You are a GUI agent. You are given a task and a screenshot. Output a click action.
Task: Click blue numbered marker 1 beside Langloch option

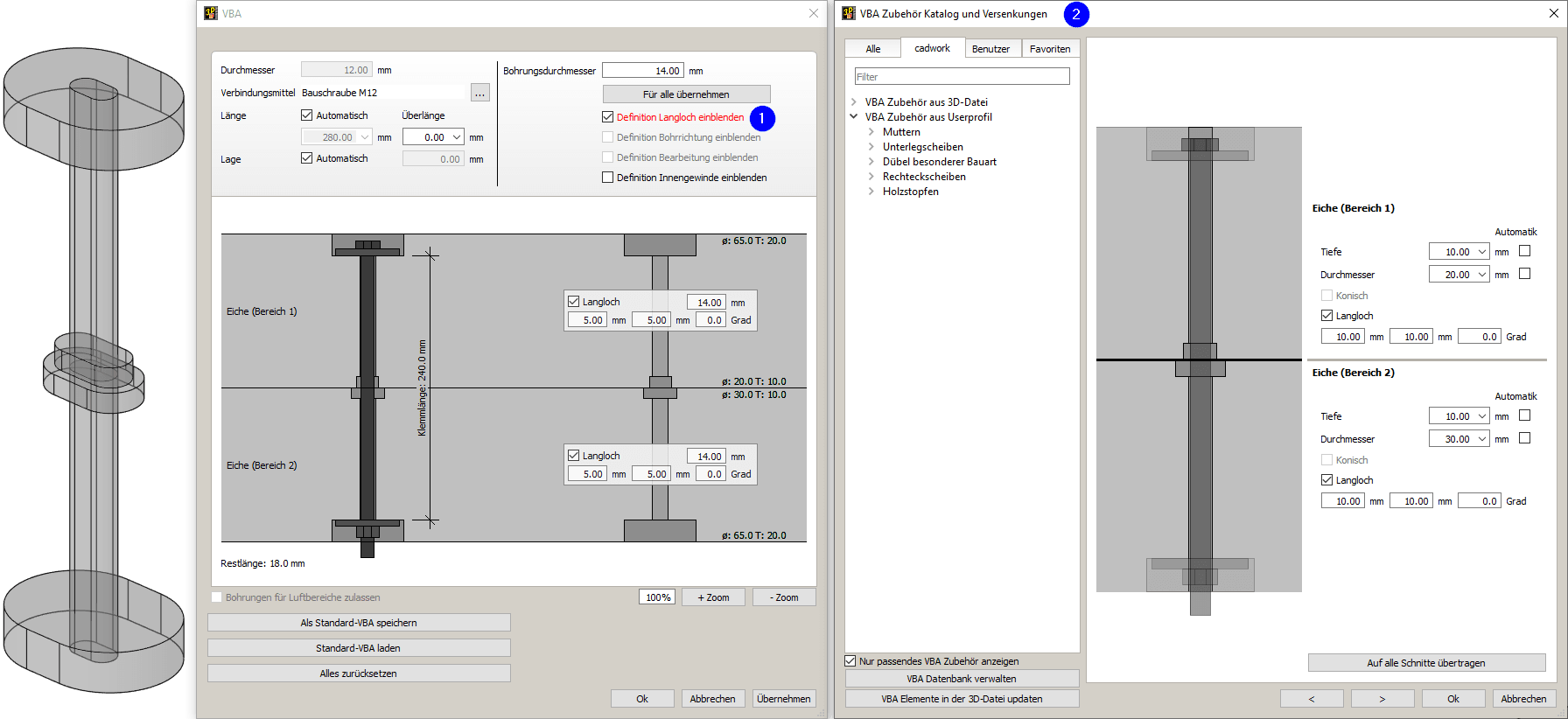(x=762, y=118)
